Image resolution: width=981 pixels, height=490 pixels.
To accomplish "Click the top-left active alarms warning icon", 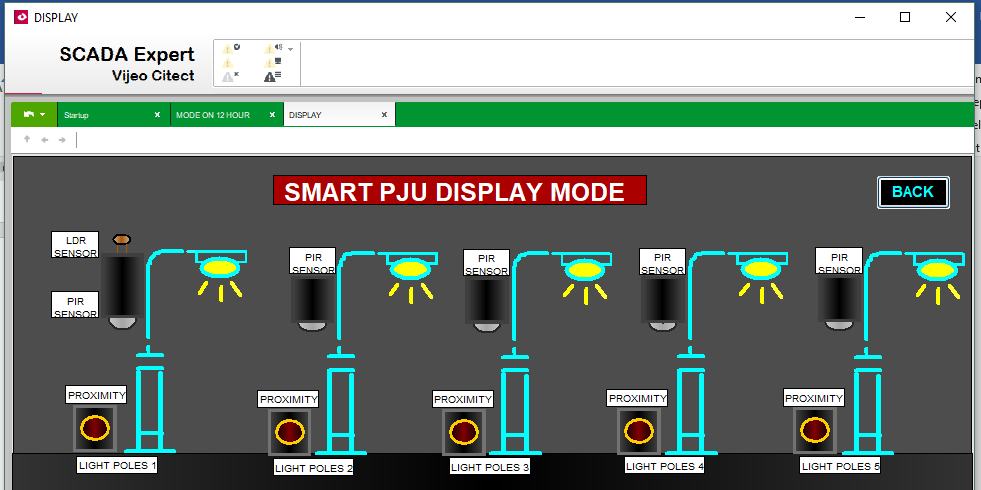I will coord(230,48).
